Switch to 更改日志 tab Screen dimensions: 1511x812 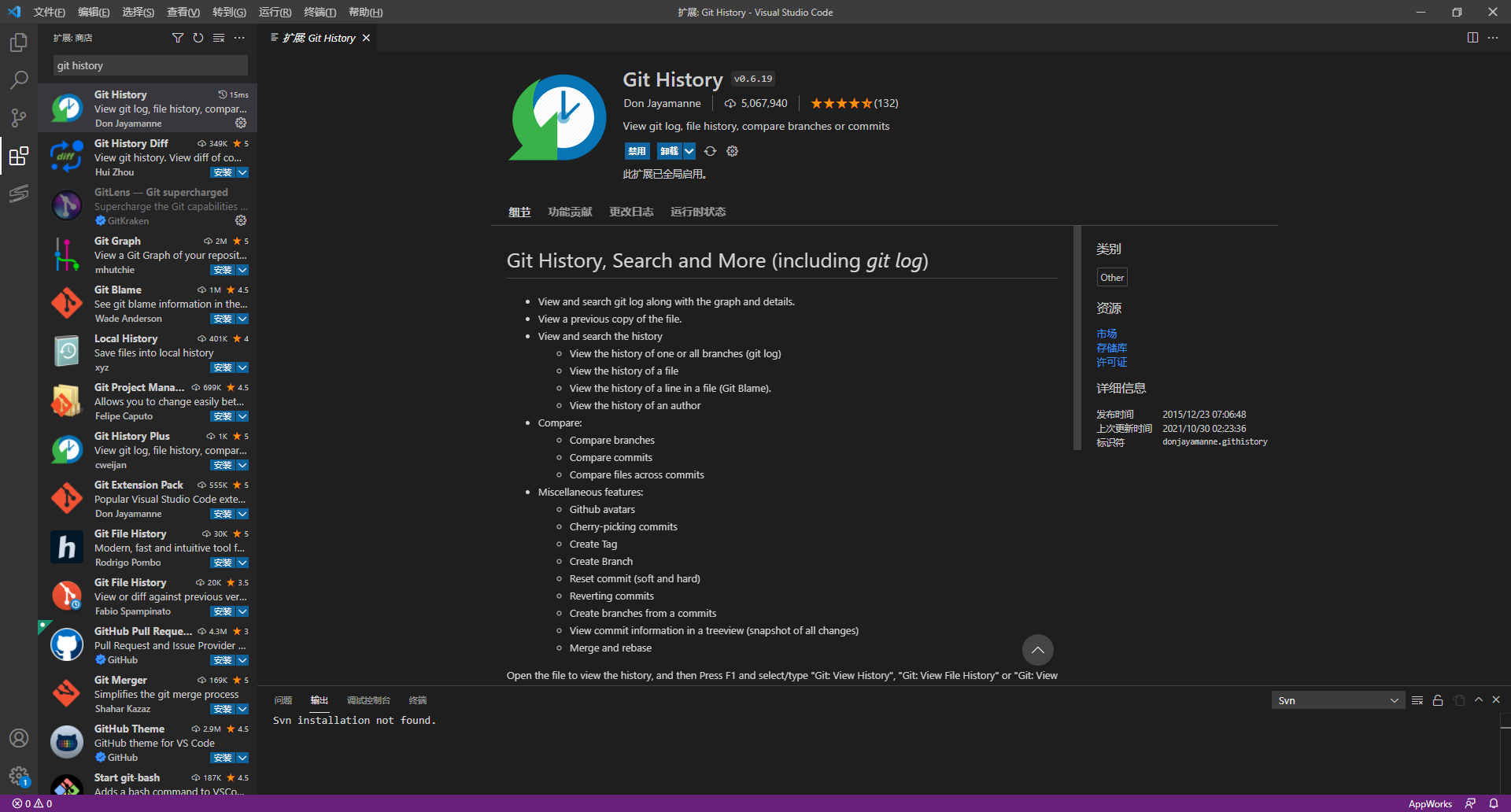pos(631,212)
